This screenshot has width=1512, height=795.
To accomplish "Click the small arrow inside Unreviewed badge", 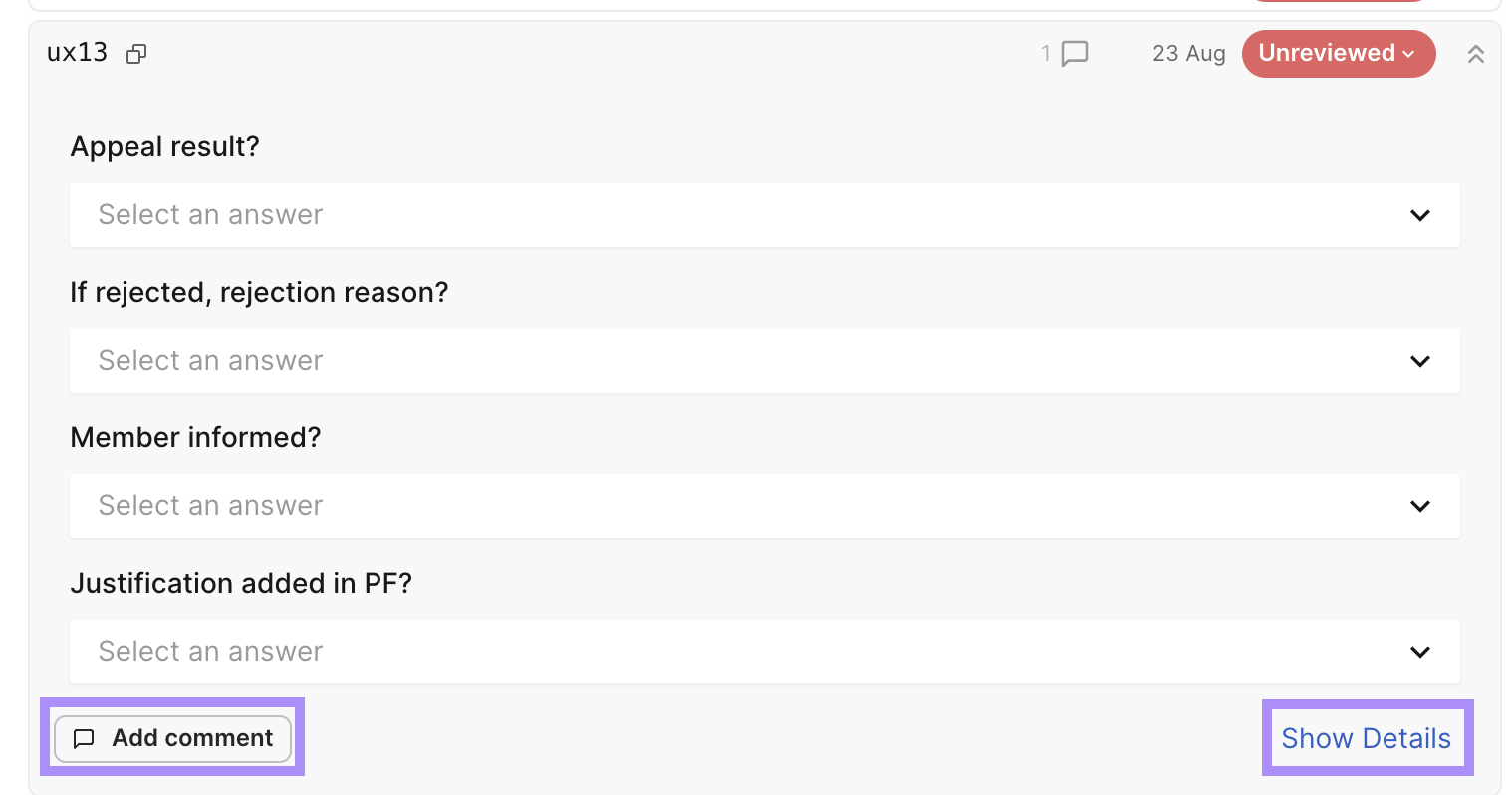I will (1408, 54).
